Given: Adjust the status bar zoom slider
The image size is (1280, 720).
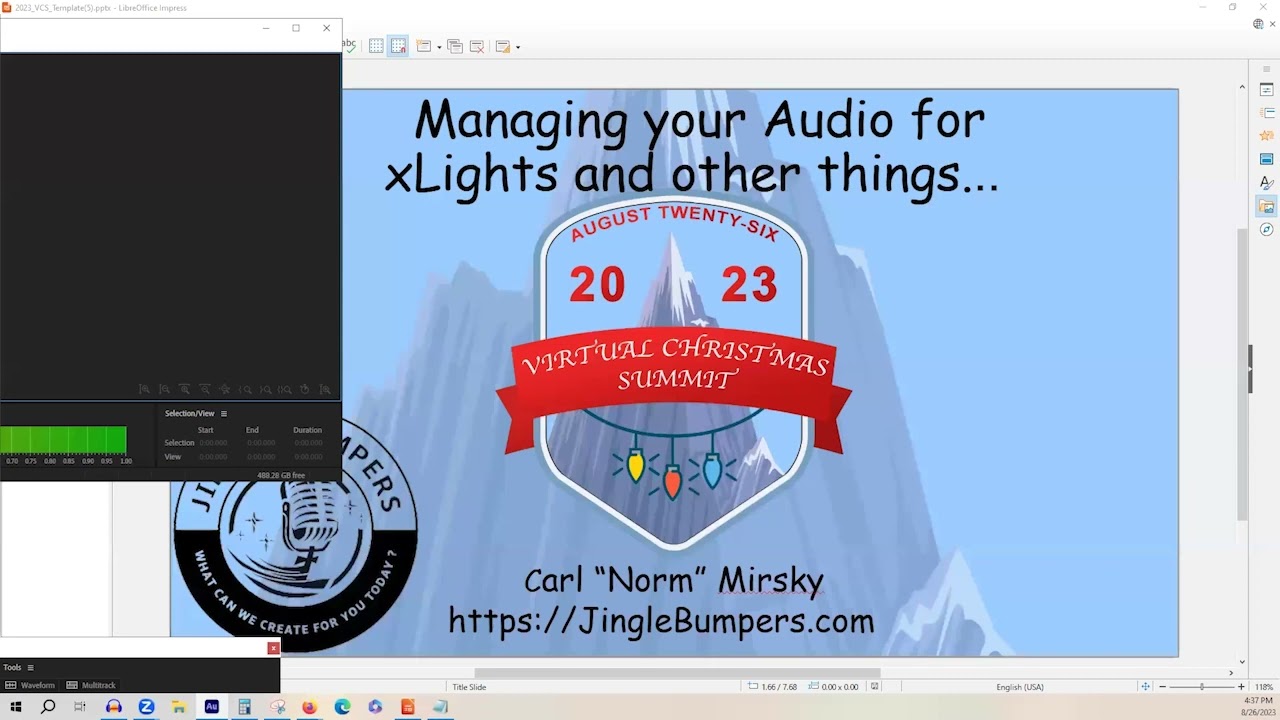Looking at the screenshot, I should (1202, 687).
